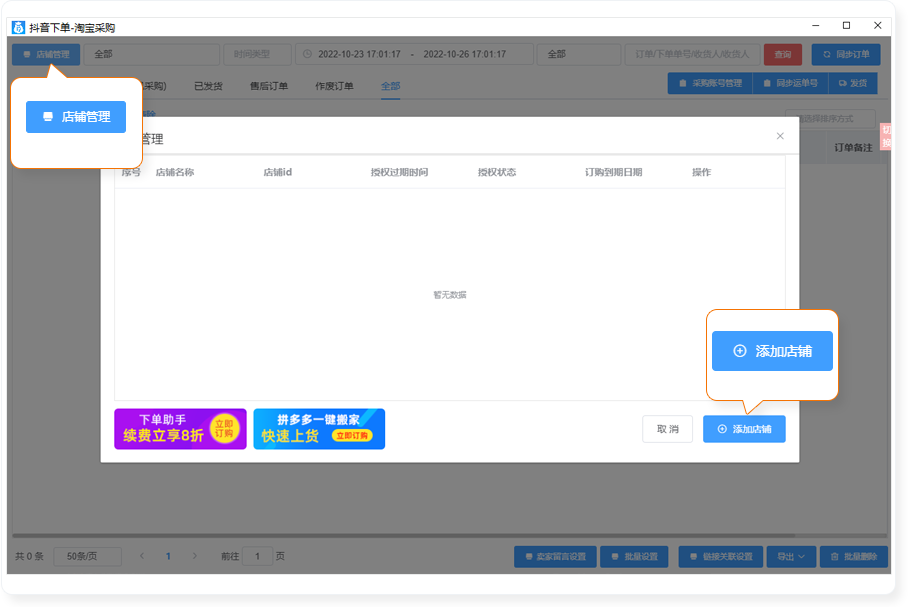Open the 全部 store dropdown next to 店铺管理
Screen dimensions: 908x607
coord(152,54)
